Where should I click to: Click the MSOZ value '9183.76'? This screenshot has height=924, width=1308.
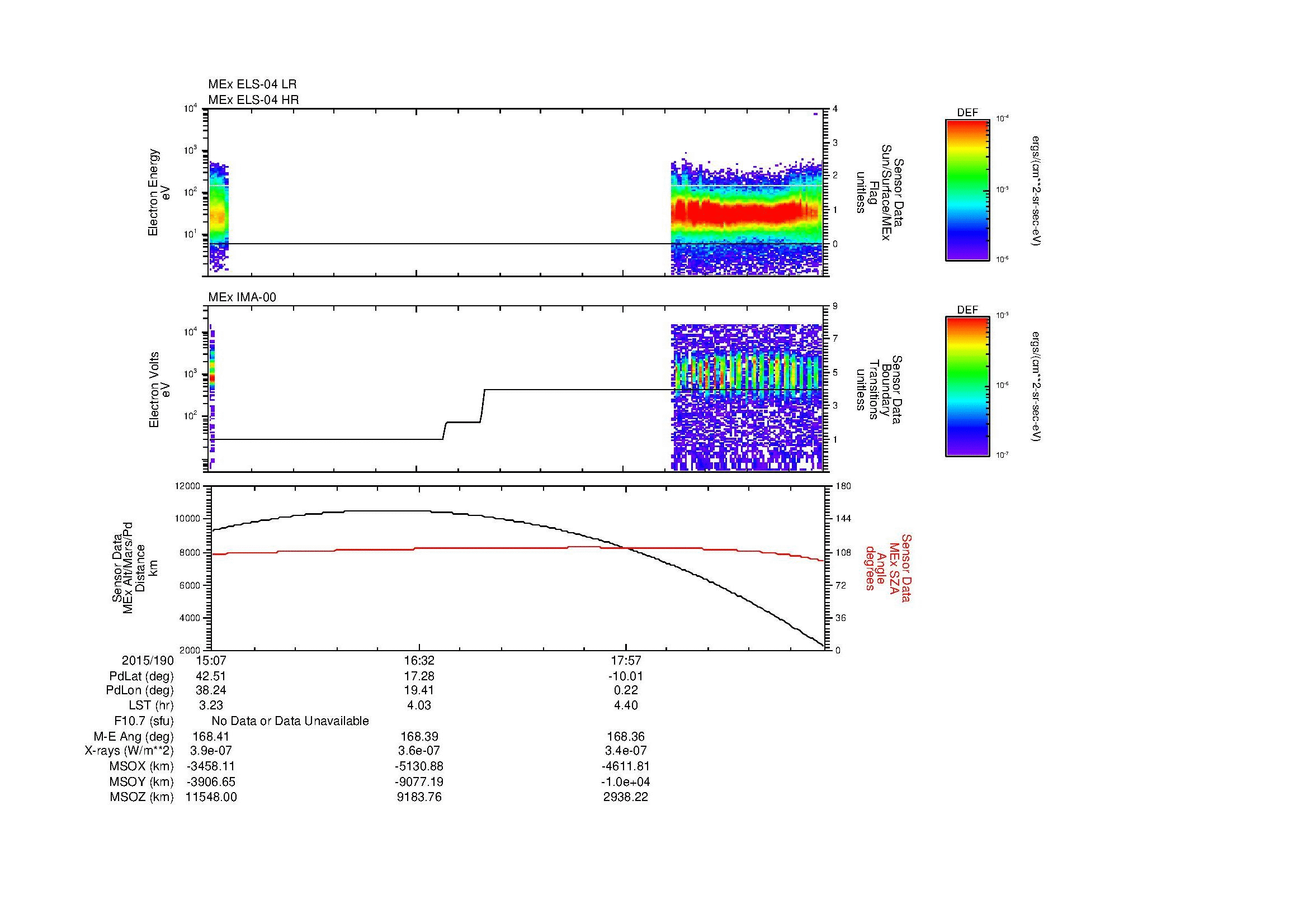(x=419, y=797)
